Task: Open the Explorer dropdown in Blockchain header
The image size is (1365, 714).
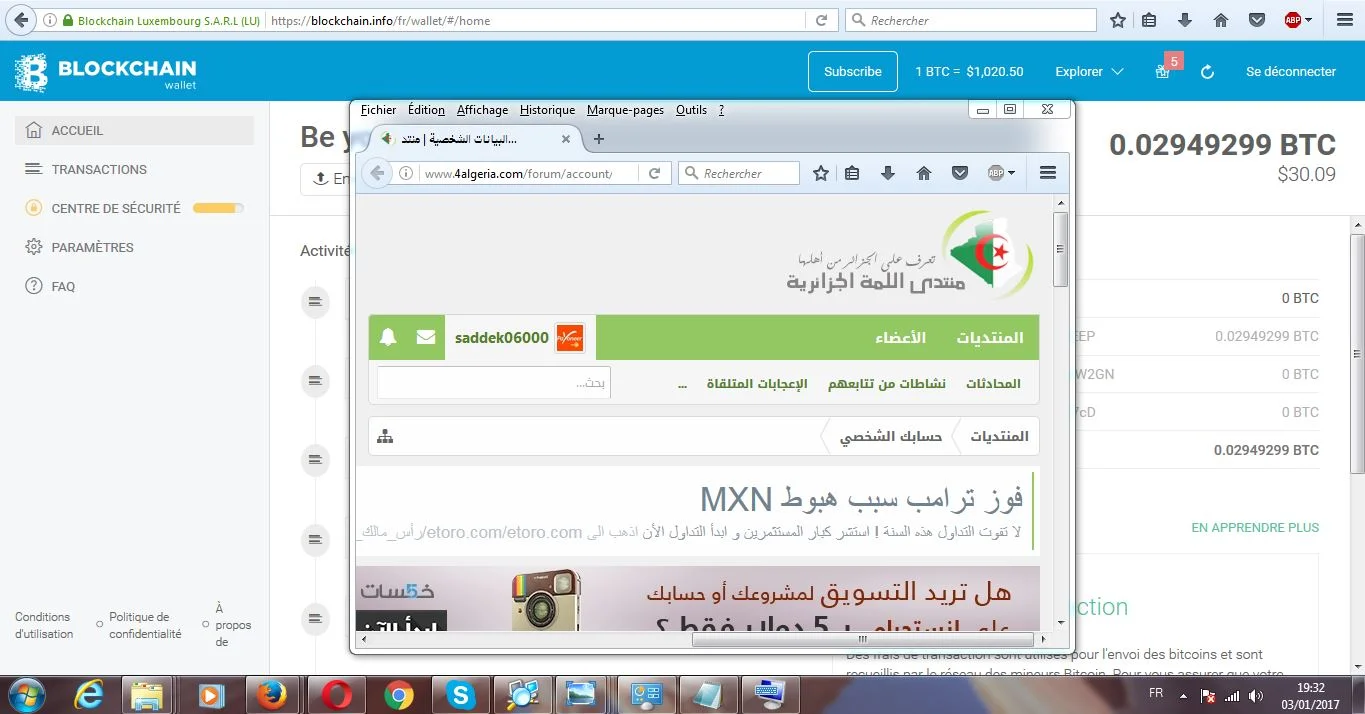Action: point(1089,72)
